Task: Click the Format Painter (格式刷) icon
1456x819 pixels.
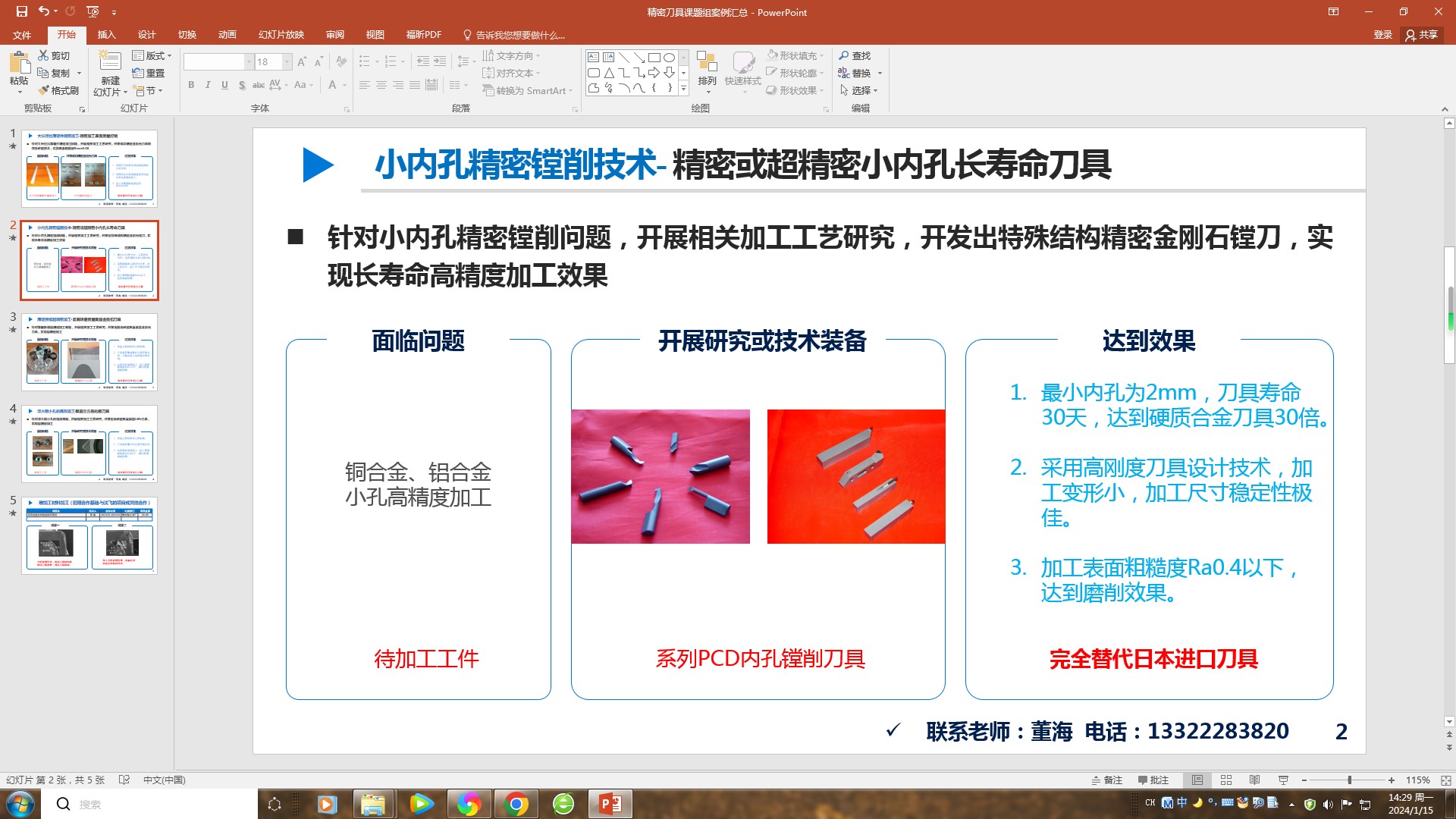Action: [44, 90]
